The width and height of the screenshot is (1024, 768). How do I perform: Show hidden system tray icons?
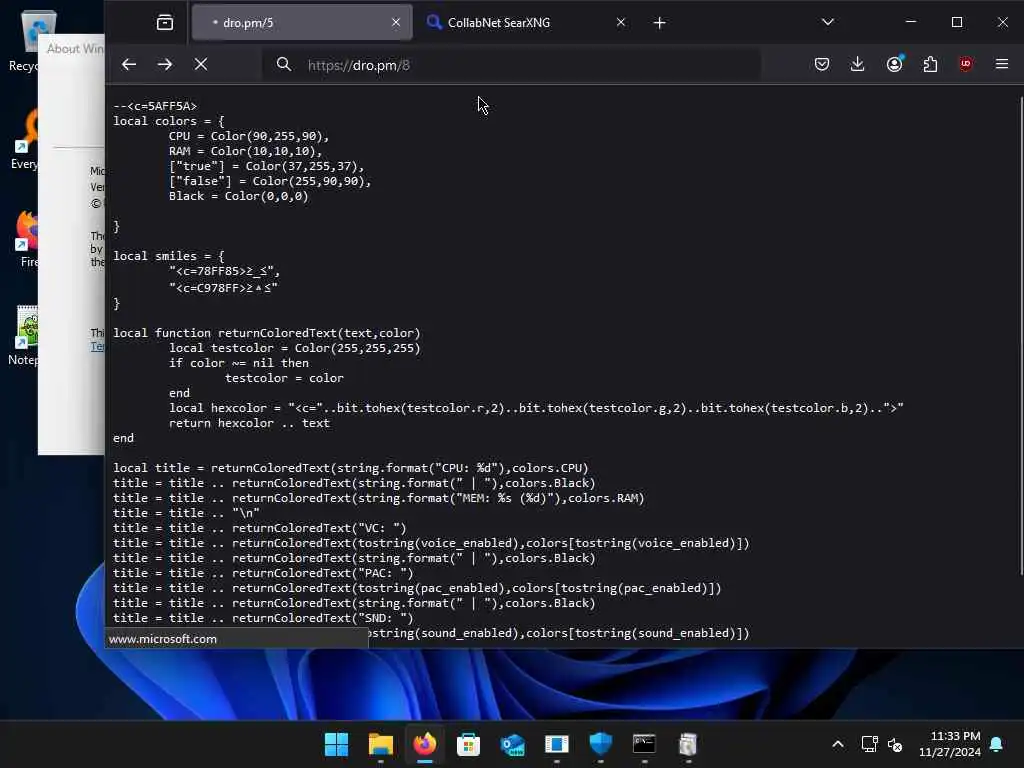point(838,744)
